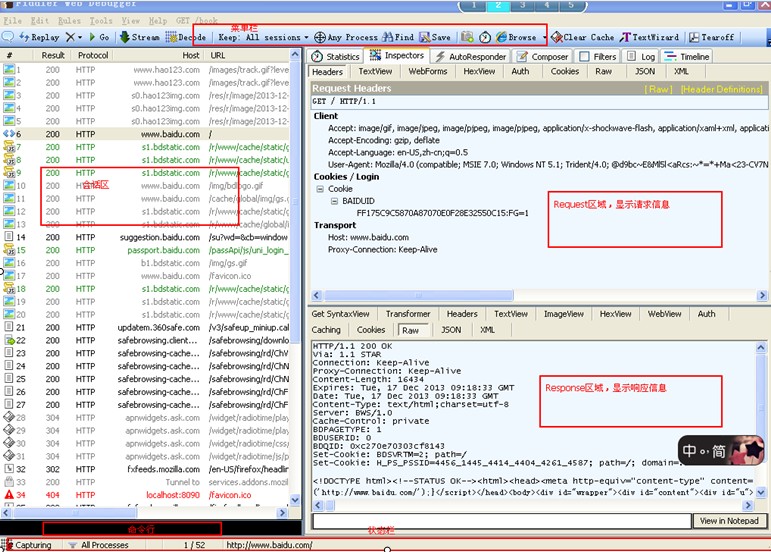Click the camera screenshot toolbar icon
The image size is (771, 552).
(x=467, y=37)
